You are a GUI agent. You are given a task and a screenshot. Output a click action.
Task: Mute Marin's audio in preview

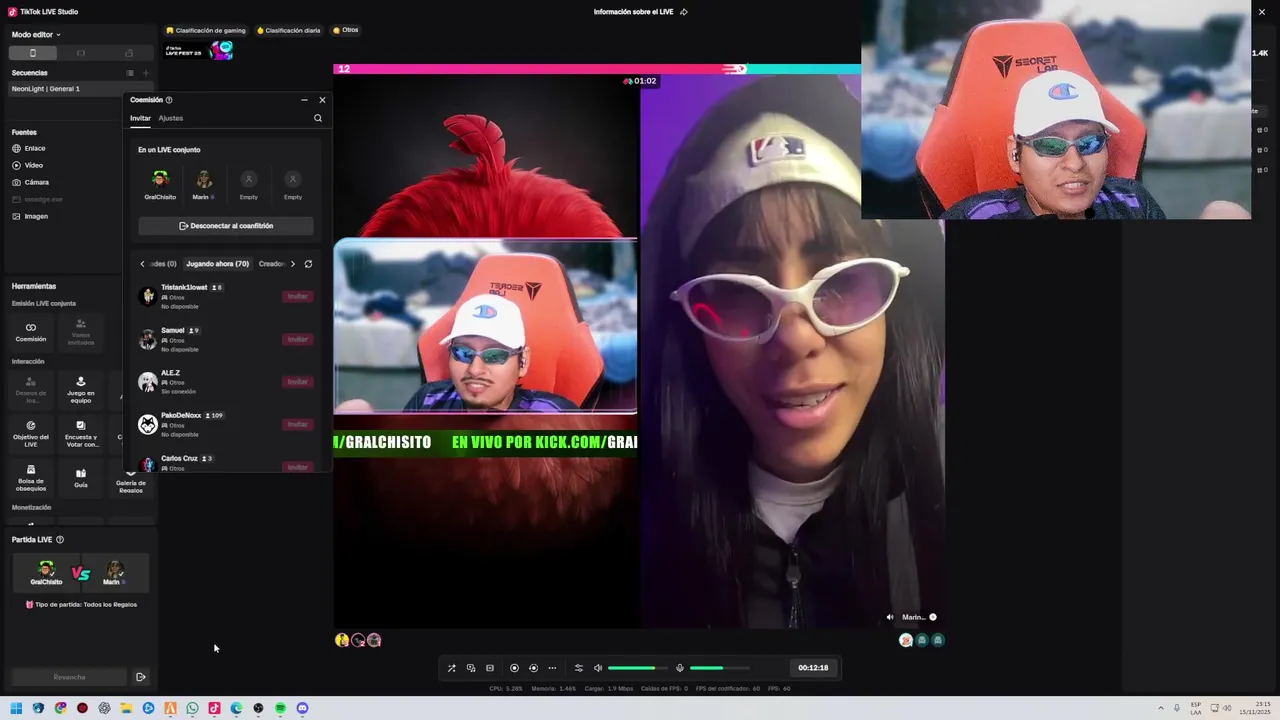point(890,617)
